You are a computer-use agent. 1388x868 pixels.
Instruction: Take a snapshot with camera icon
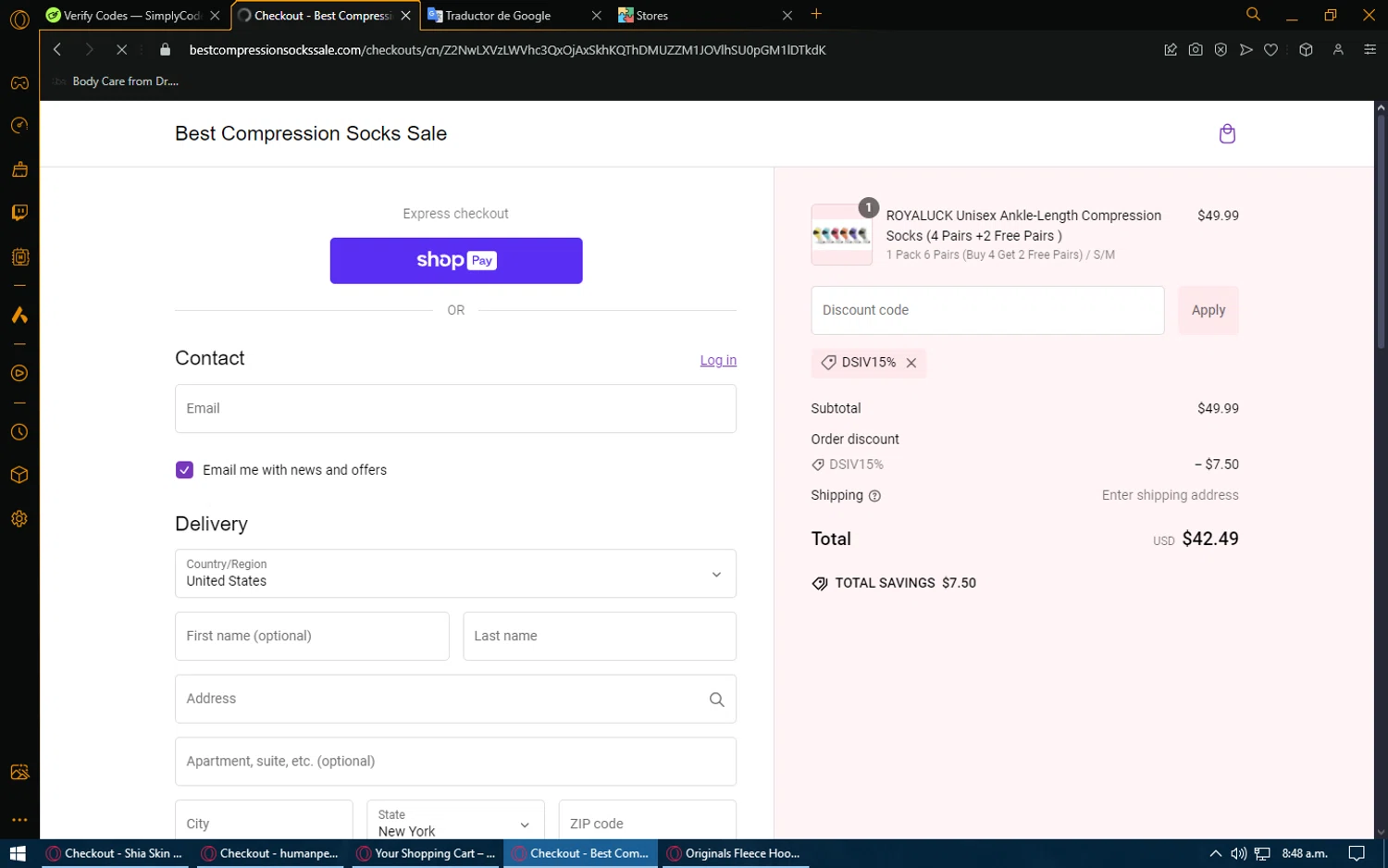(x=1196, y=50)
